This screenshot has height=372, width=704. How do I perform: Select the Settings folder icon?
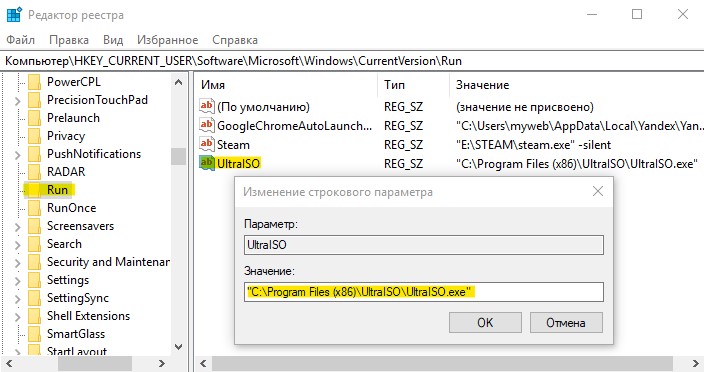pos(34,280)
